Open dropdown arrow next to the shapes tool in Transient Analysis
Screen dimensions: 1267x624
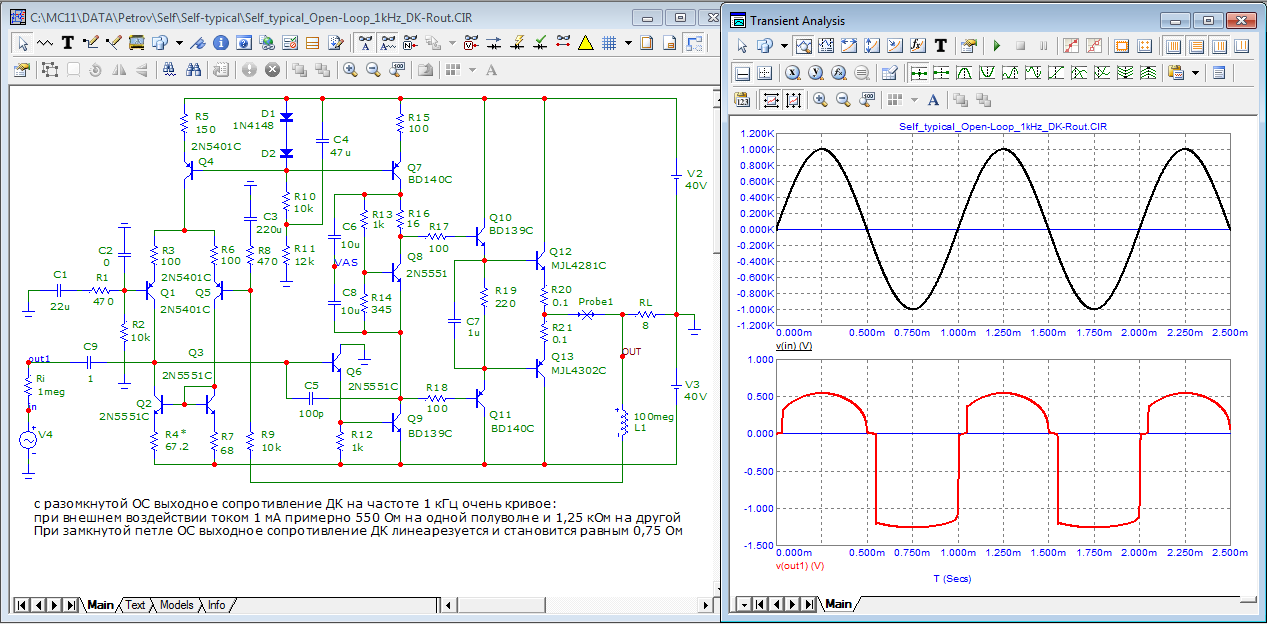click(784, 46)
